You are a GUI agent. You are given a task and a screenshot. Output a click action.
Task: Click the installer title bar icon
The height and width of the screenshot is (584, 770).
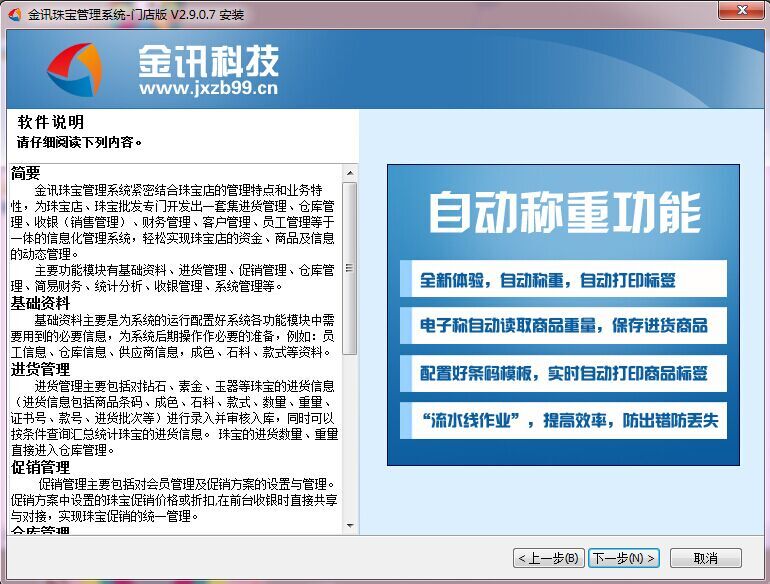(15, 14)
